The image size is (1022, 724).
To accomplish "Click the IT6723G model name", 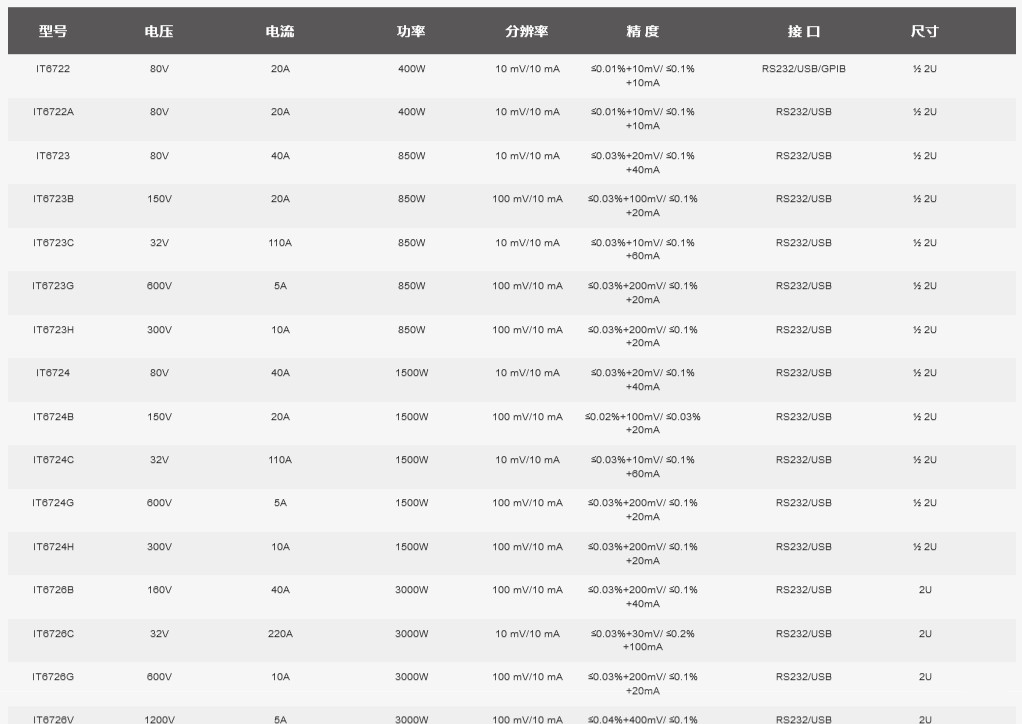I will pos(53,286).
